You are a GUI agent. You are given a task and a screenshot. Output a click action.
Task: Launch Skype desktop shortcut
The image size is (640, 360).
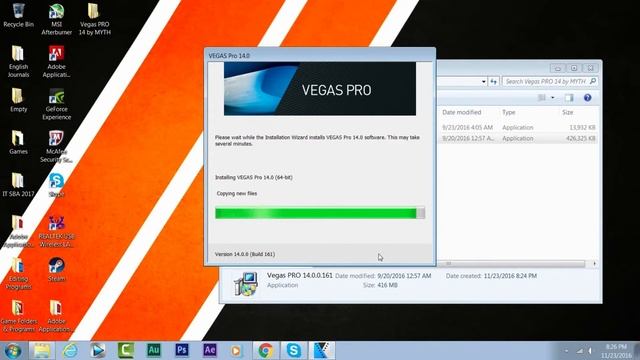[x=56, y=185]
